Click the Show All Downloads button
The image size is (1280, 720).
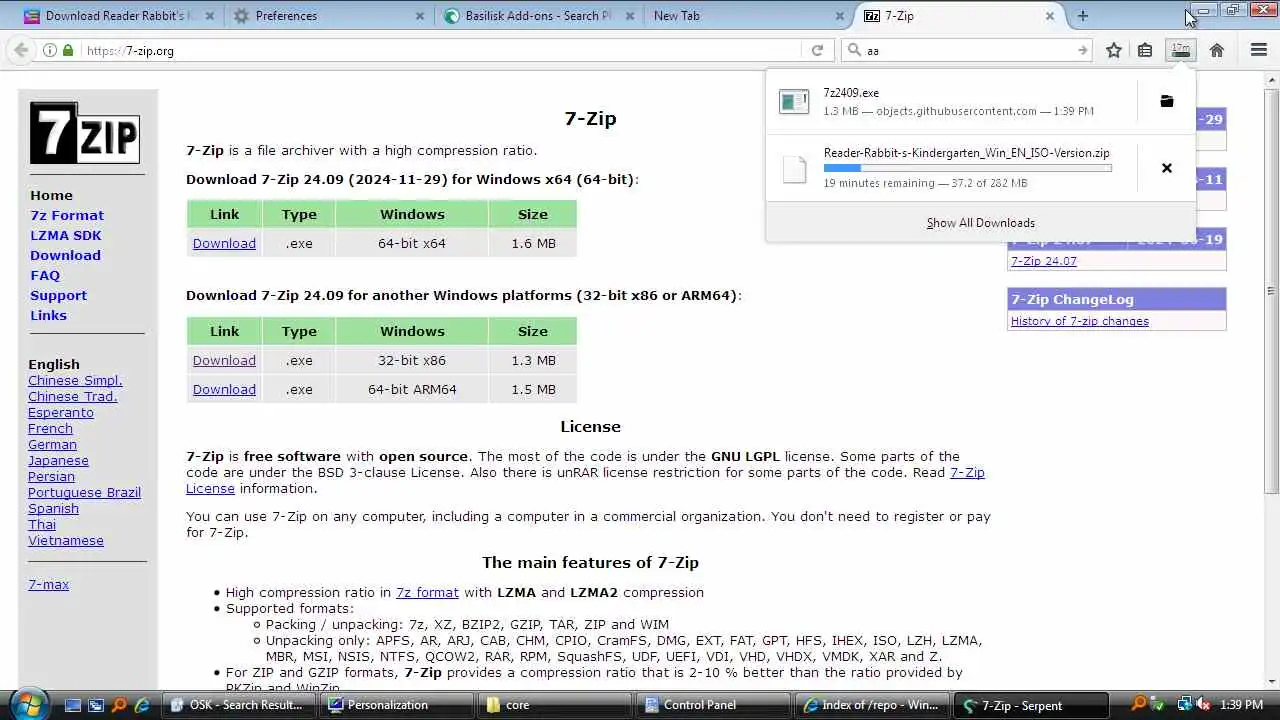tap(980, 223)
